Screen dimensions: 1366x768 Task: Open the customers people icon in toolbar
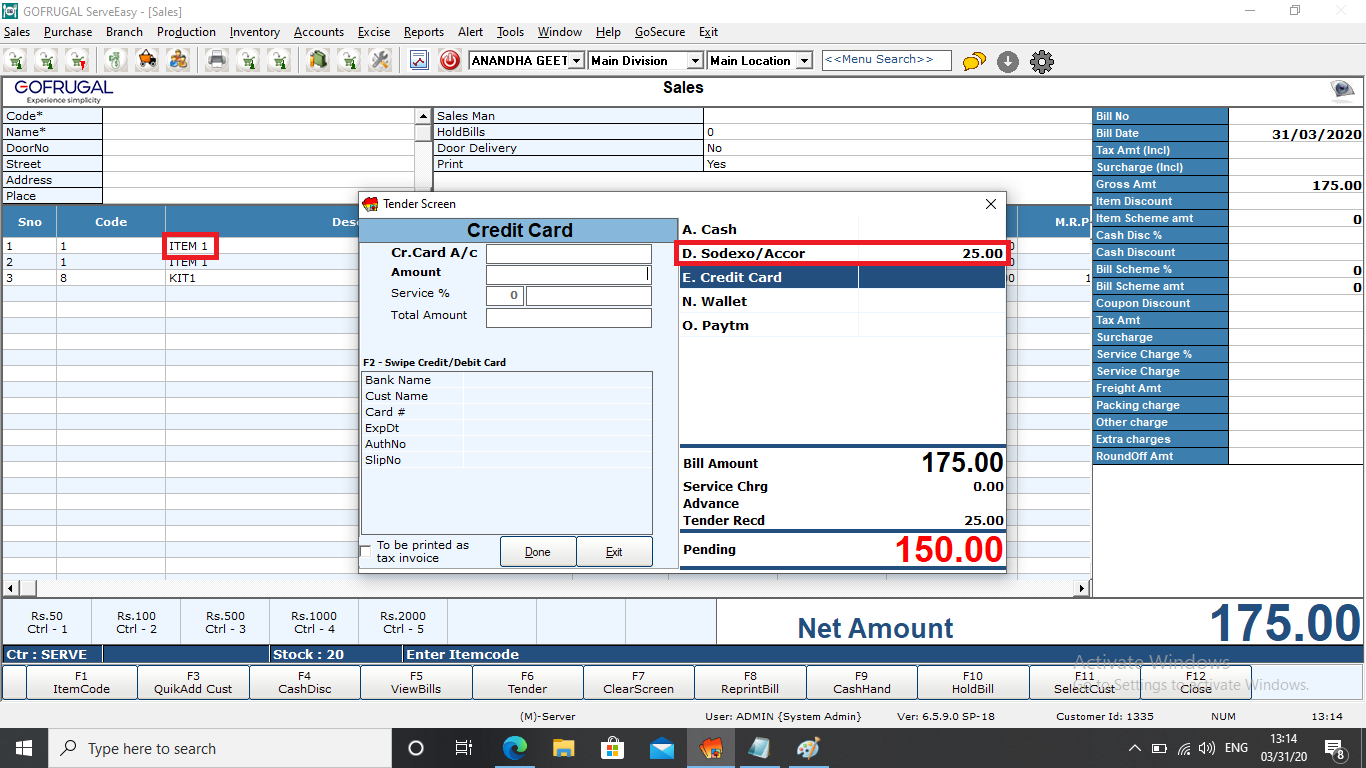pyautogui.click(x=178, y=61)
